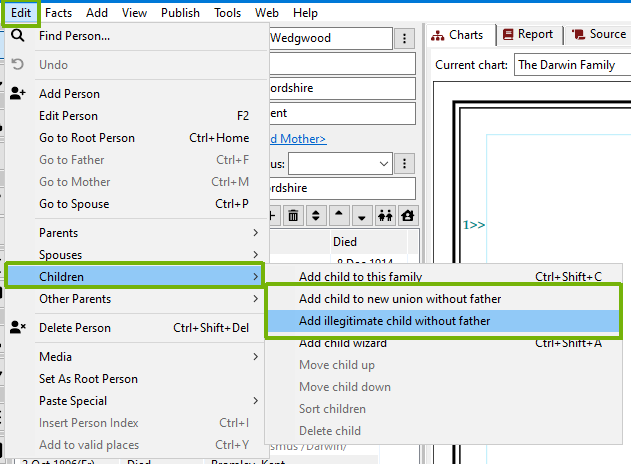Screen dimensions: 631x464
Task: Click the two-people family icon in toolbar
Action: pos(384,215)
